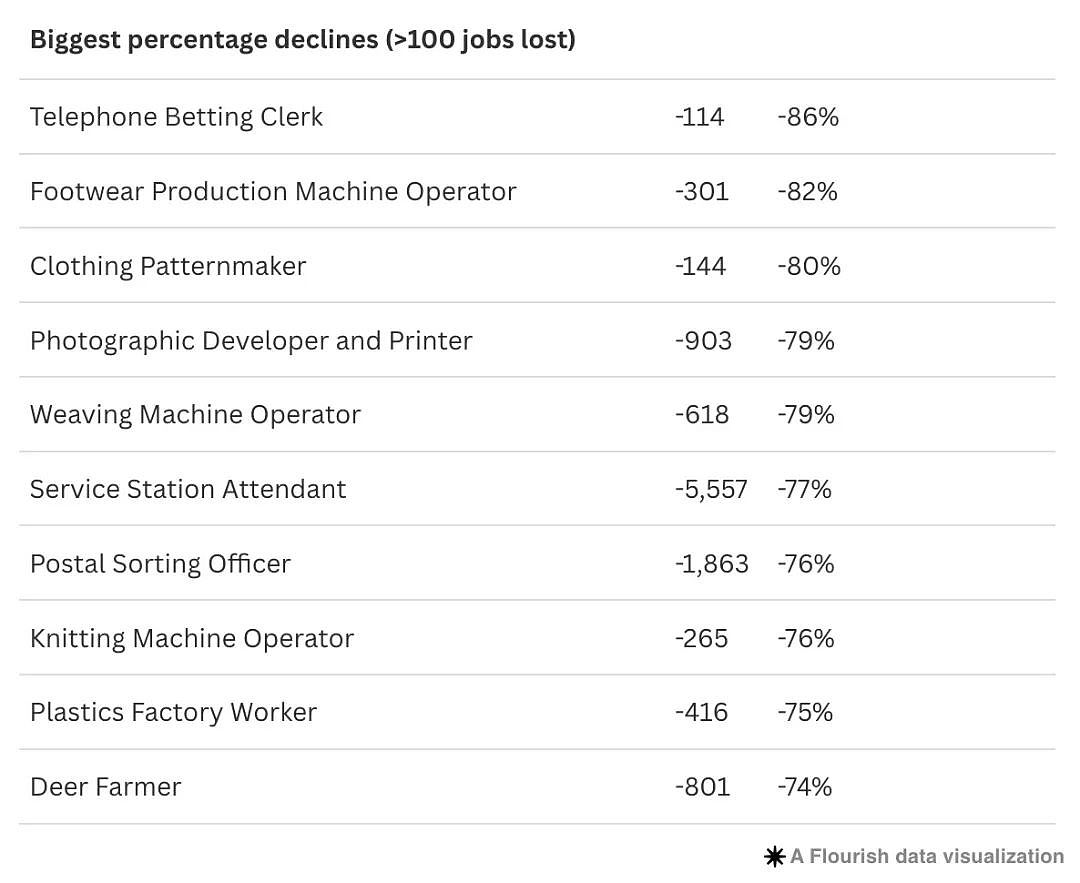Viewport: 1080px width, 883px height.
Task: Click the Clothing Patternmaker occupation name
Action: pos(168,267)
